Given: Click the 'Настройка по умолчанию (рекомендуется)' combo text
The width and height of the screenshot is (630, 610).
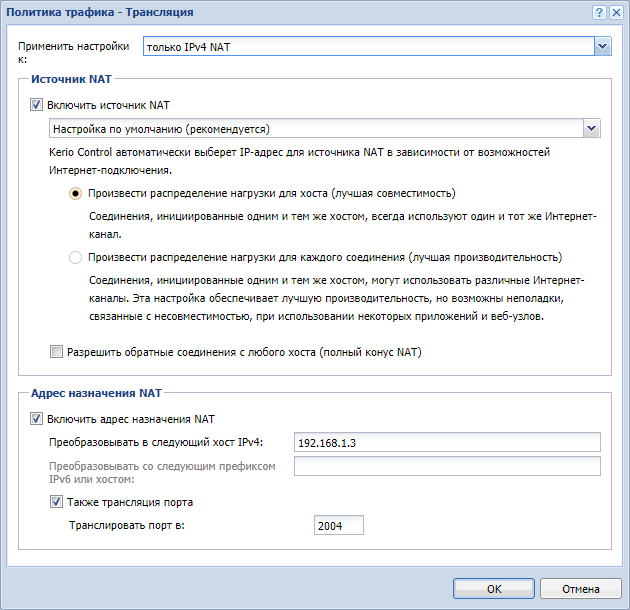Looking at the screenshot, I should [316, 129].
